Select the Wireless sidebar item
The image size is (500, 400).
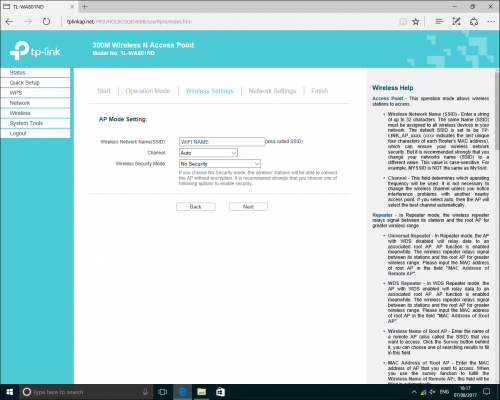click(x=35, y=113)
